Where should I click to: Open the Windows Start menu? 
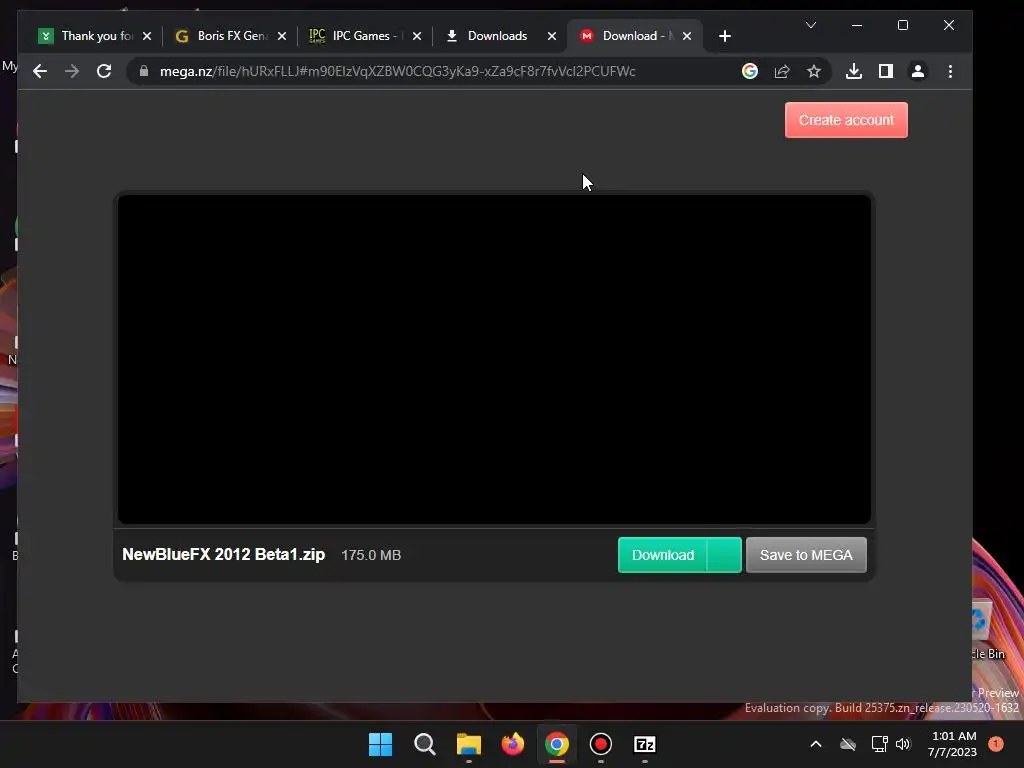coord(380,744)
